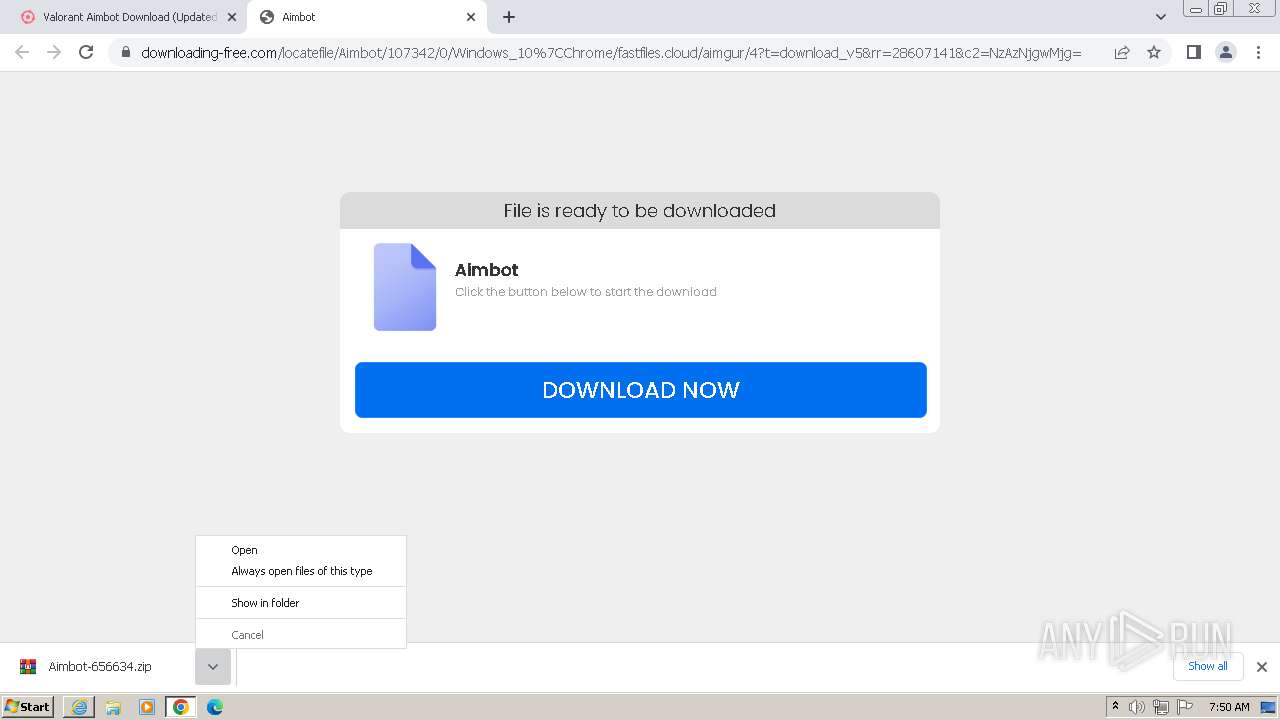Show hidden system tray icons
This screenshot has height=720, width=1280.
coord(1116,706)
